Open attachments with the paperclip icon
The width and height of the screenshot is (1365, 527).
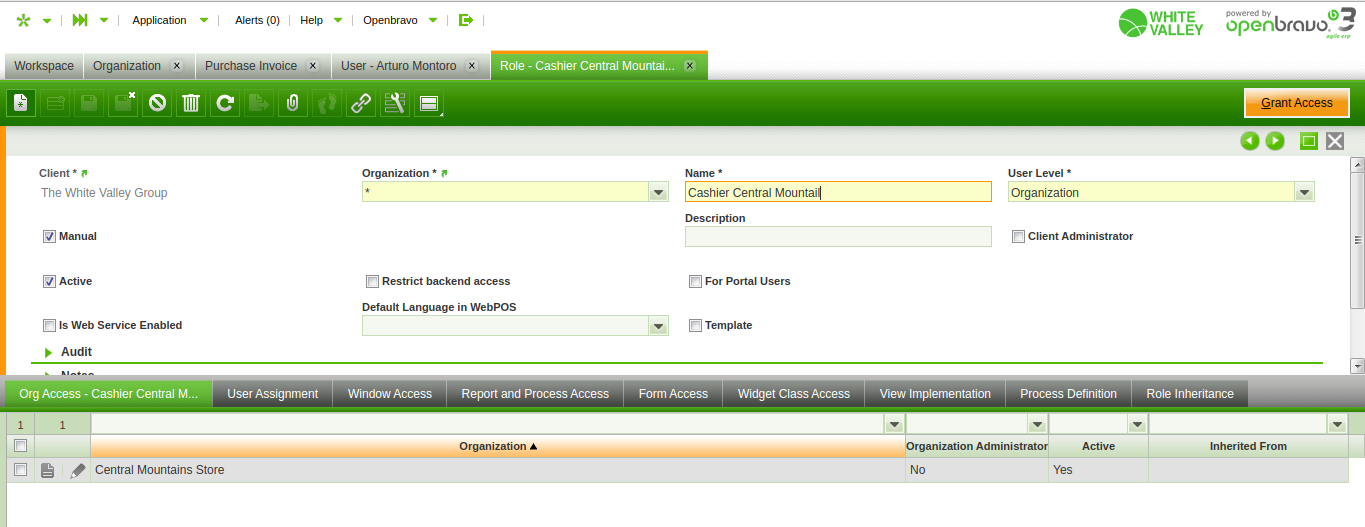[293, 102]
